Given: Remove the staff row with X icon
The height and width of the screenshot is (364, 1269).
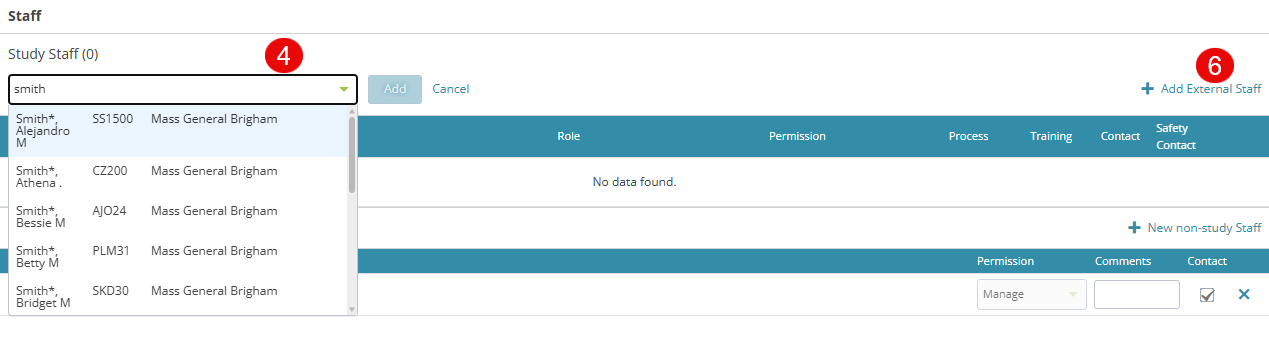Looking at the screenshot, I should (1244, 294).
